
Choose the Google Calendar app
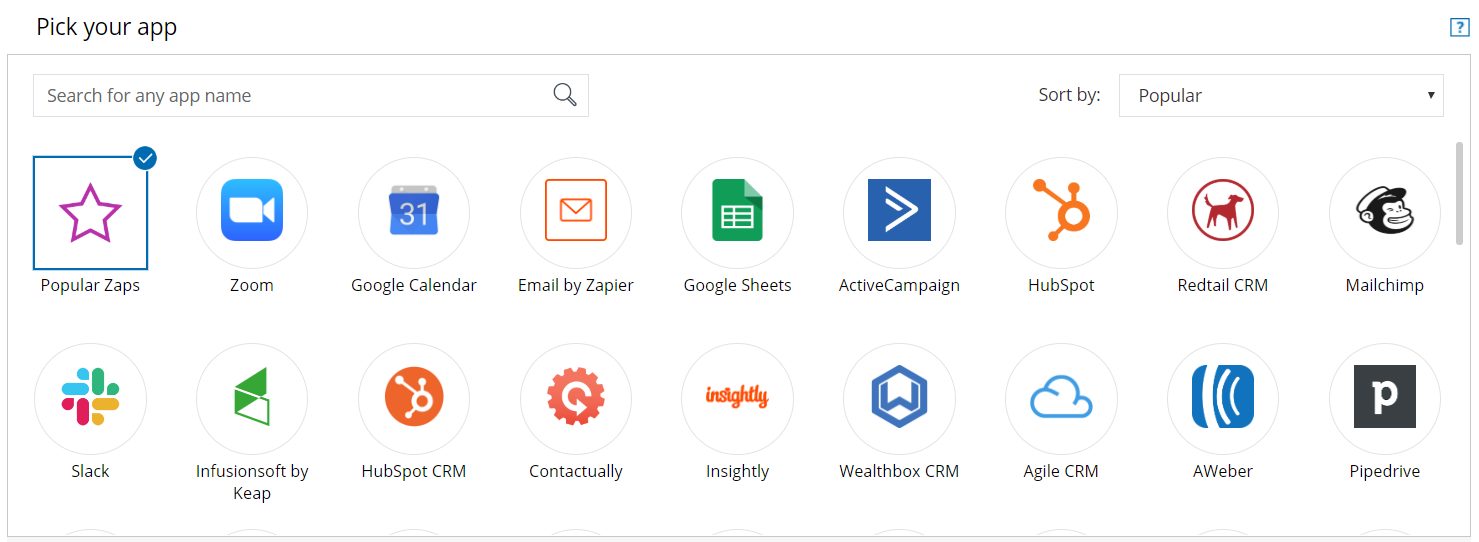pos(414,213)
